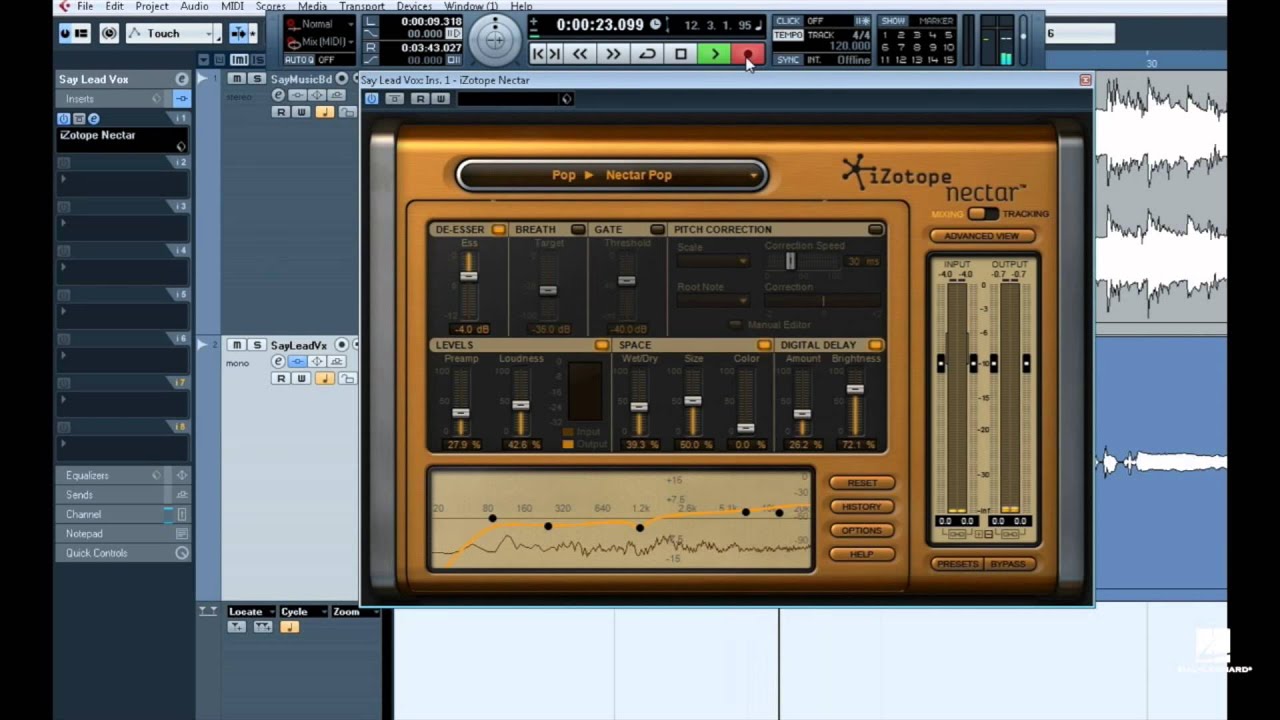
Task: Click the Advanced View button
Action: point(982,236)
